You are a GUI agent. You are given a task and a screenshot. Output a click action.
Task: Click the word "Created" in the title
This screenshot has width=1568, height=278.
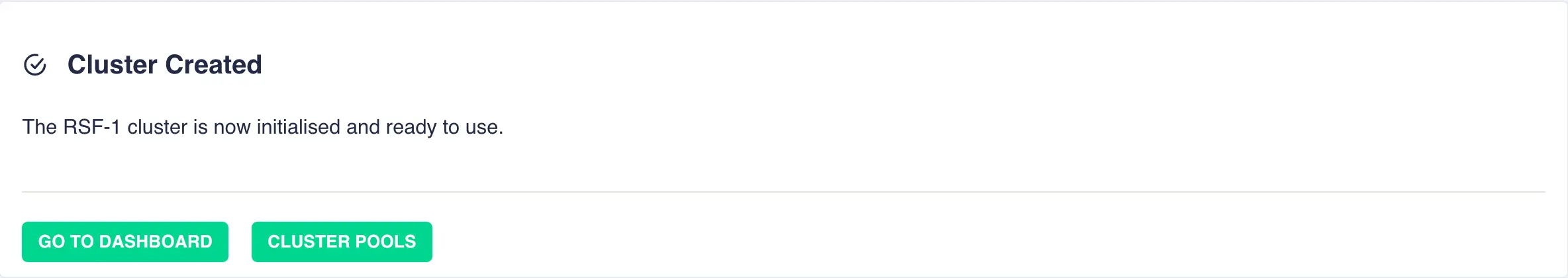click(213, 65)
